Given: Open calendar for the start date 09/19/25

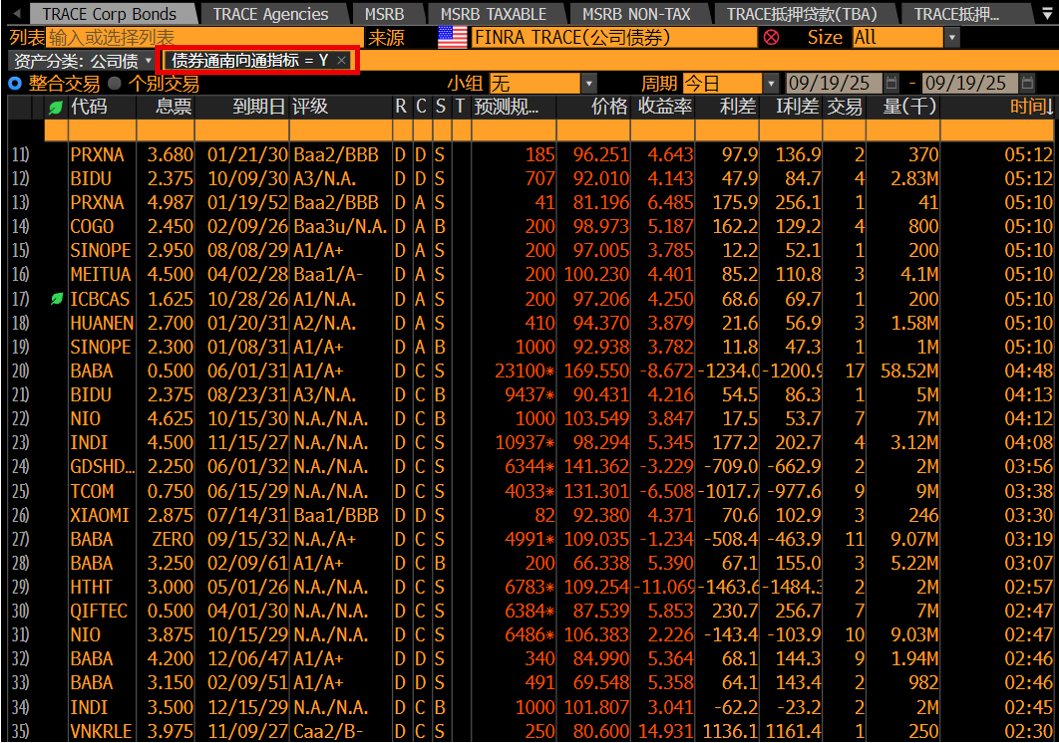Looking at the screenshot, I should (893, 83).
